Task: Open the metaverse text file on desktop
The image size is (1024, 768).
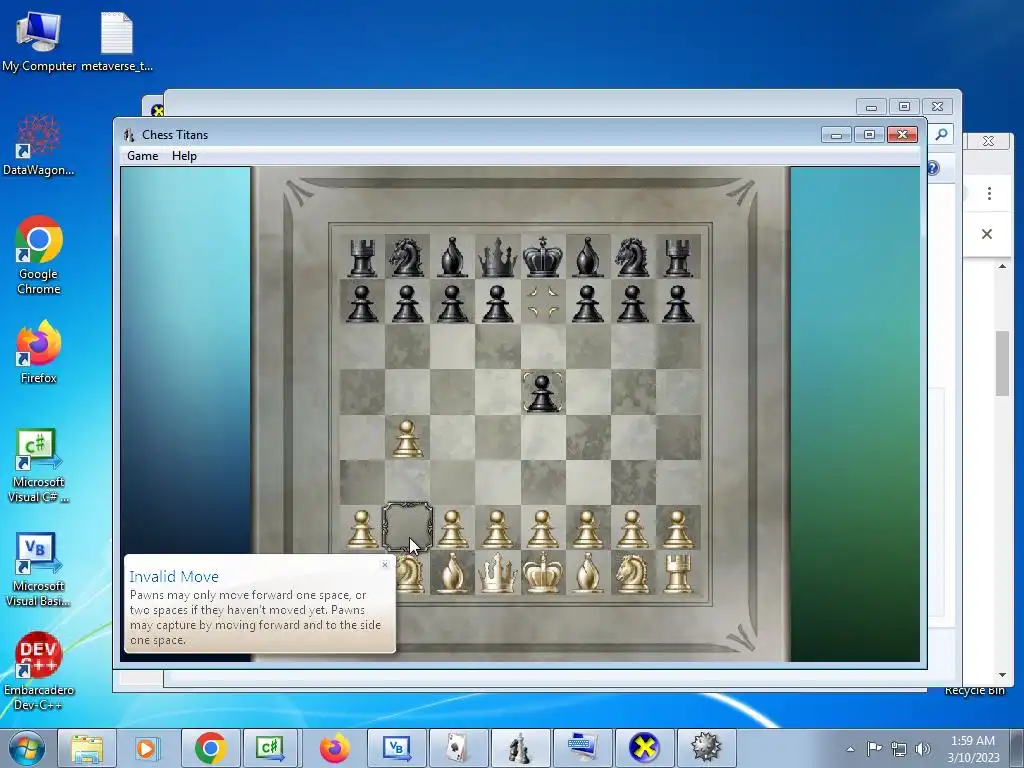Action: coord(117,41)
